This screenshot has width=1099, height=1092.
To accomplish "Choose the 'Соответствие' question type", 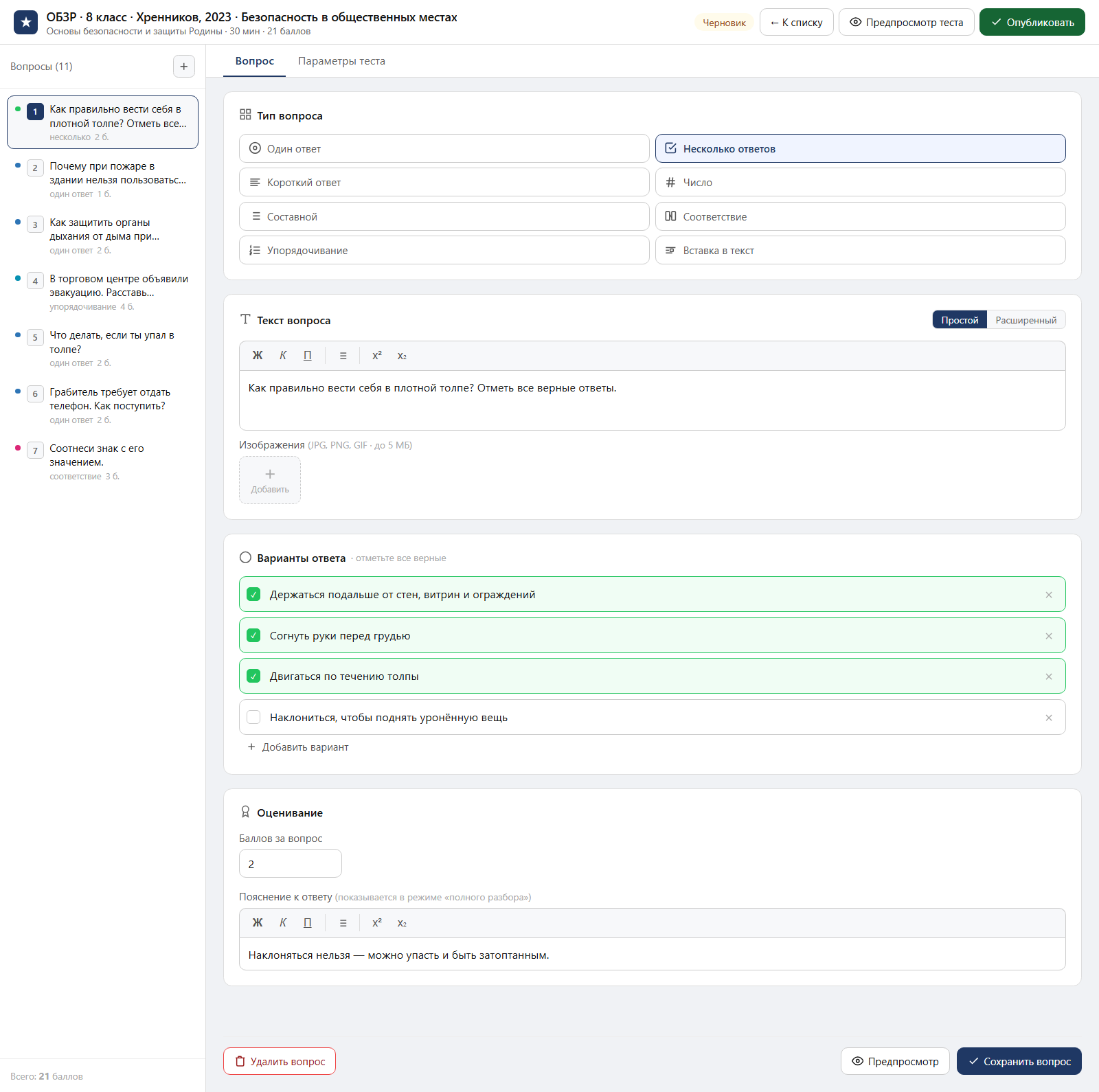I will coord(861,216).
